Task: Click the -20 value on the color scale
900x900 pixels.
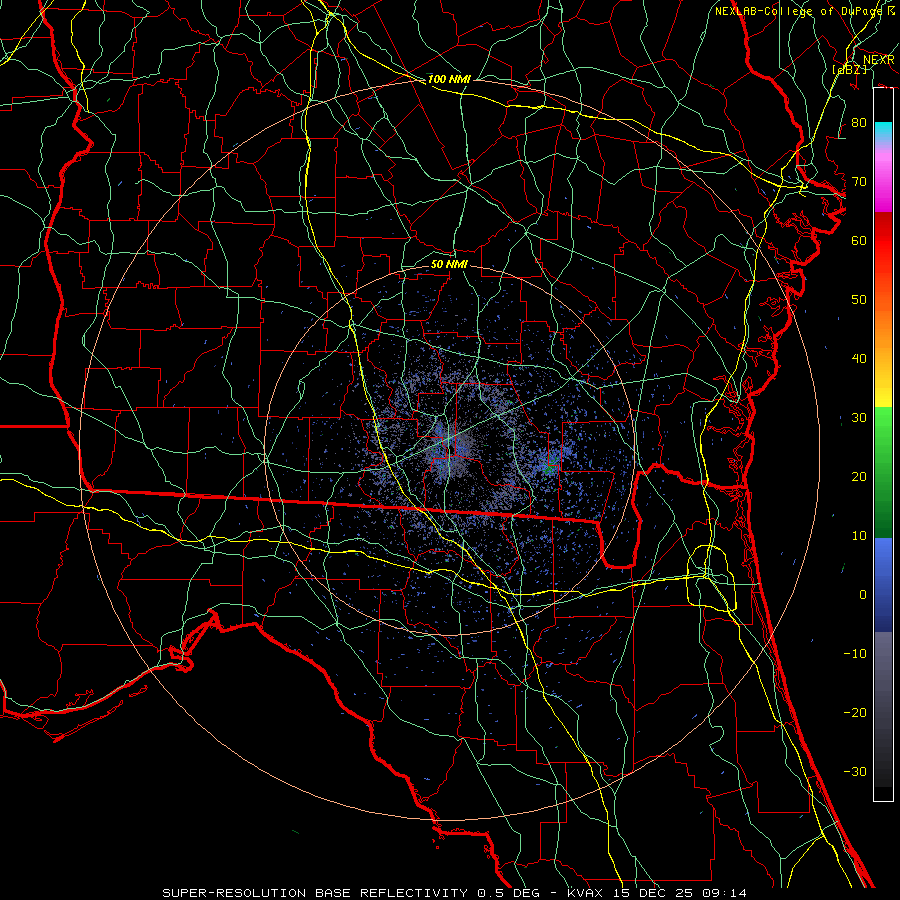Action: tap(855, 713)
